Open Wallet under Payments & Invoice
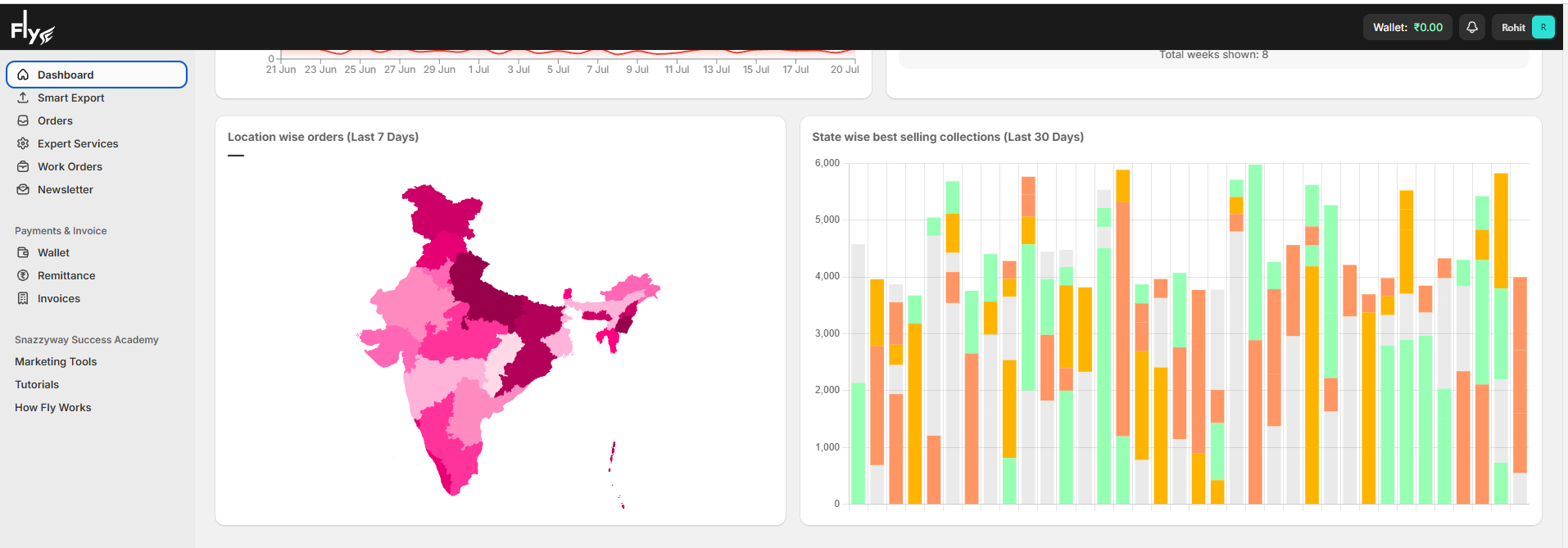The width and height of the screenshot is (1568, 548). 53,252
